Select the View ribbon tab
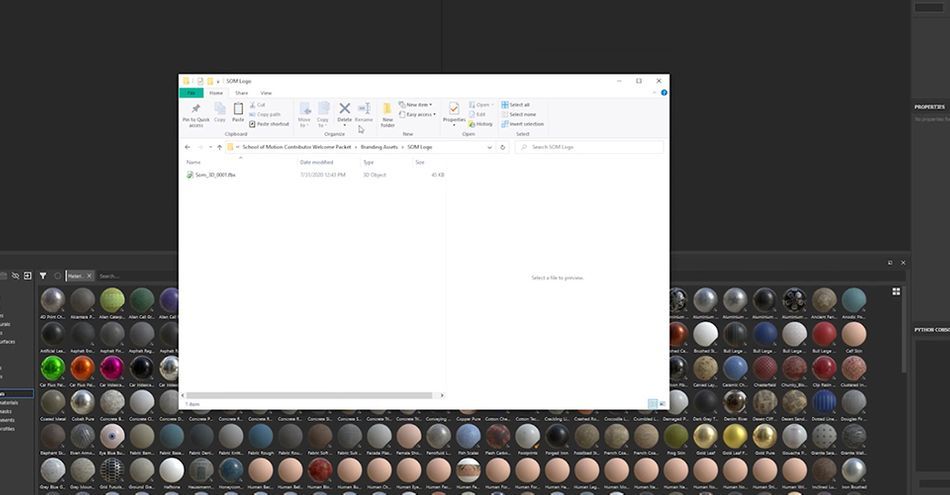Viewport: 950px width, 495px height. coord(266,93)
